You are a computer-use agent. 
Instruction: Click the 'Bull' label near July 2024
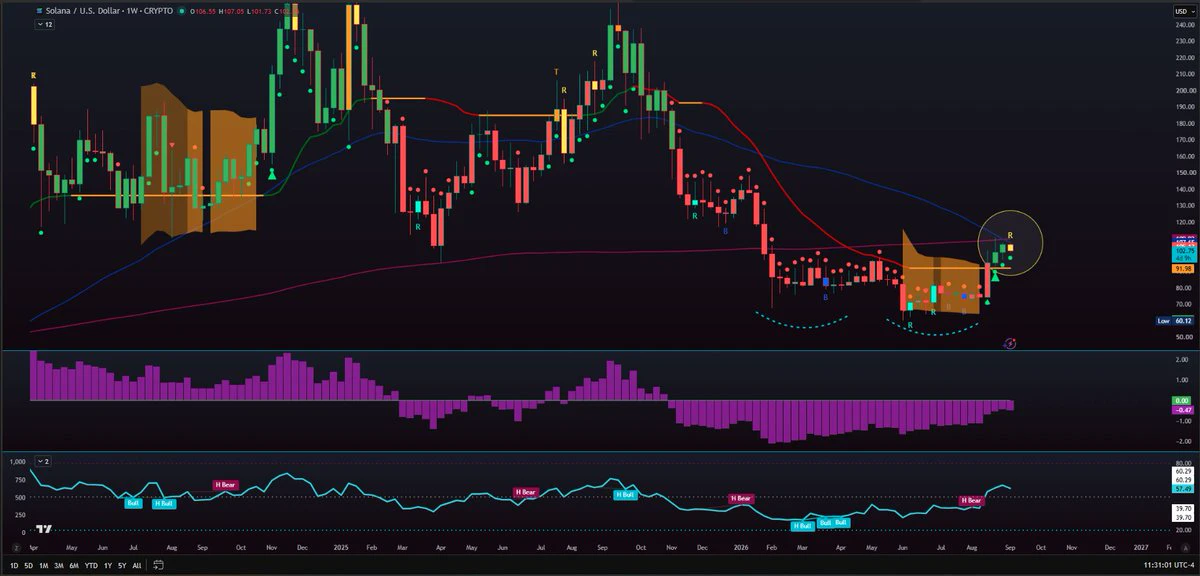click(131, 502)
